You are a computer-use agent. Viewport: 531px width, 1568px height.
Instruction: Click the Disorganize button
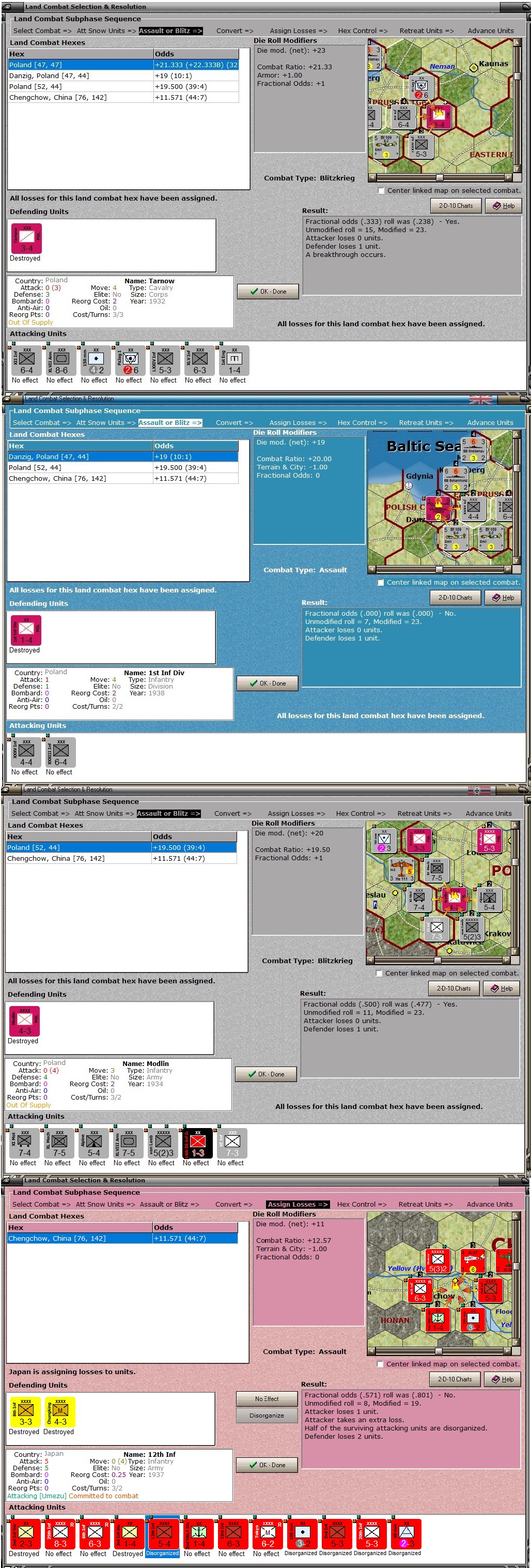coord(267,1416)
